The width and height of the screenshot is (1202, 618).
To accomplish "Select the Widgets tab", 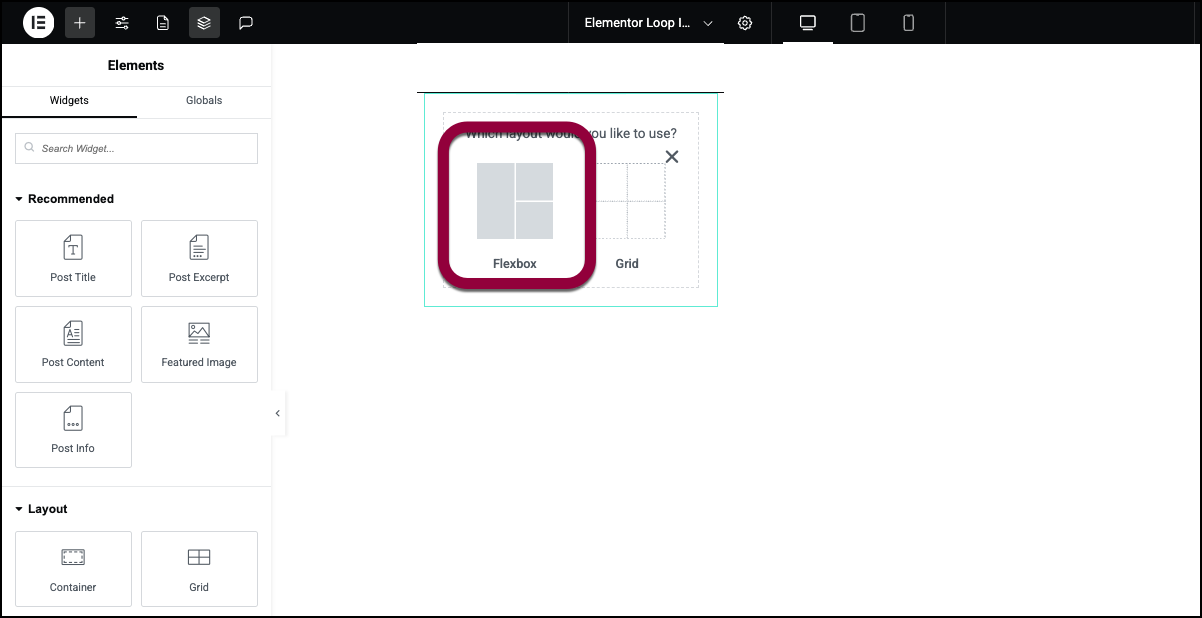I will point(69,101).
